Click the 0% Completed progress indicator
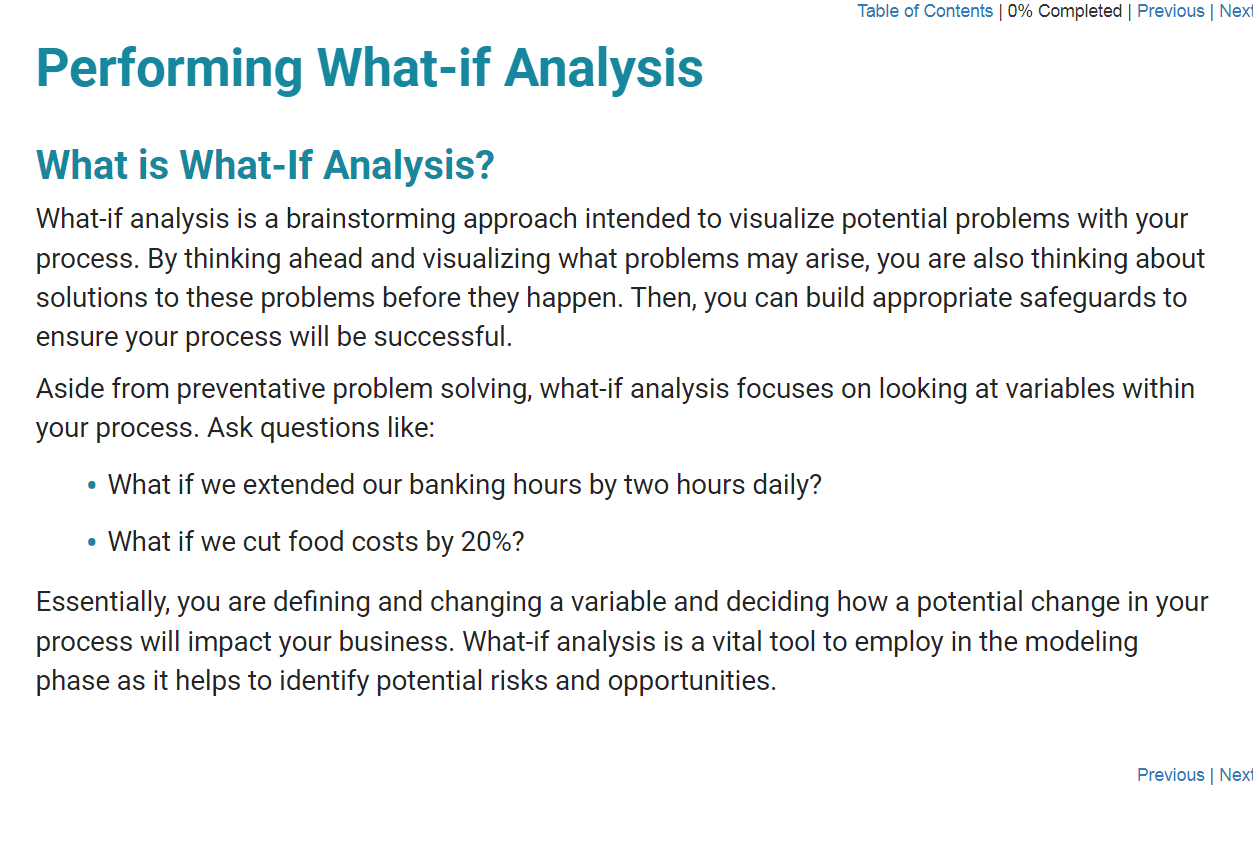 (1065, 11)
